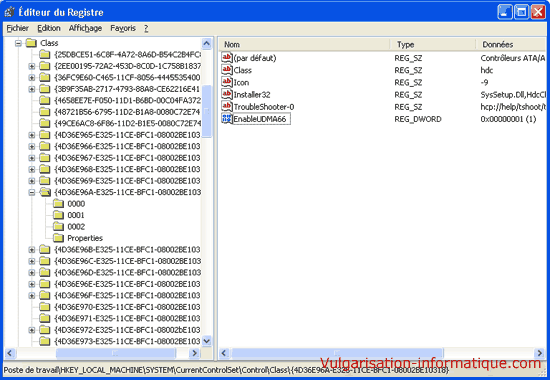Click the 0002 subkey folder icon

[58, 227]
